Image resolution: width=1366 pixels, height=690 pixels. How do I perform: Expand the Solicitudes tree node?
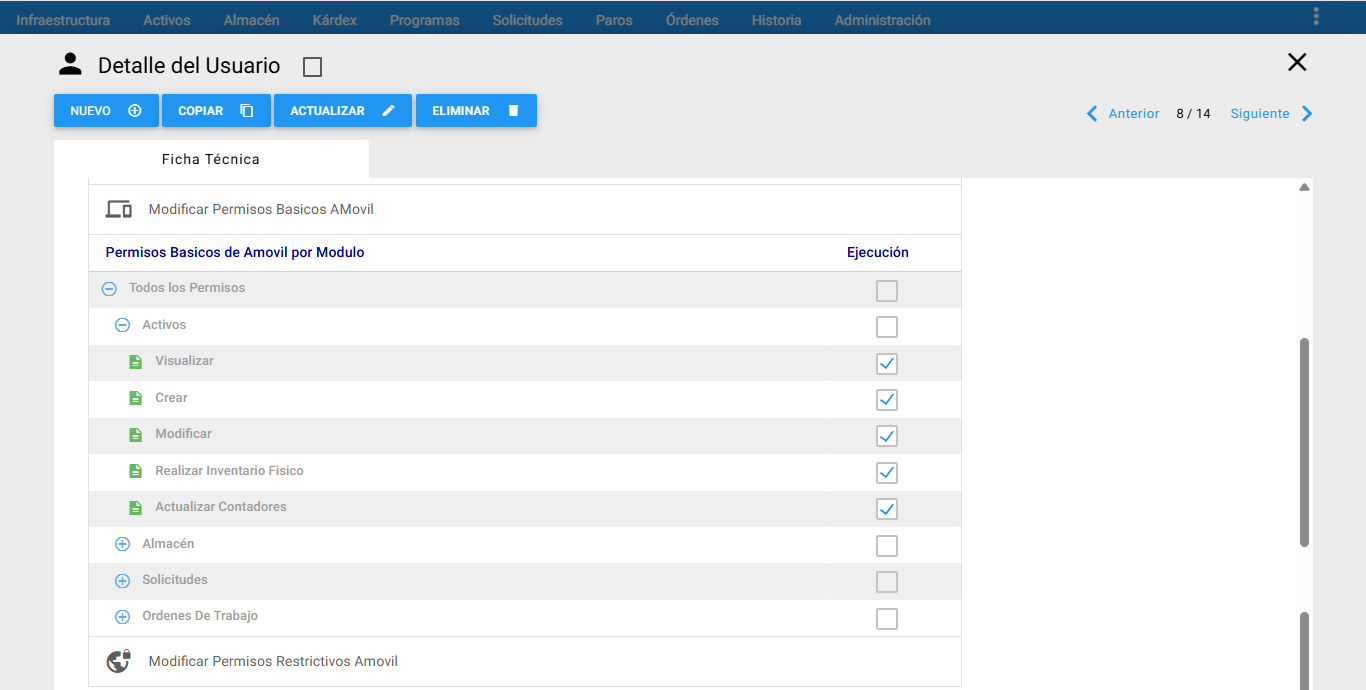(x=122, y=581)
